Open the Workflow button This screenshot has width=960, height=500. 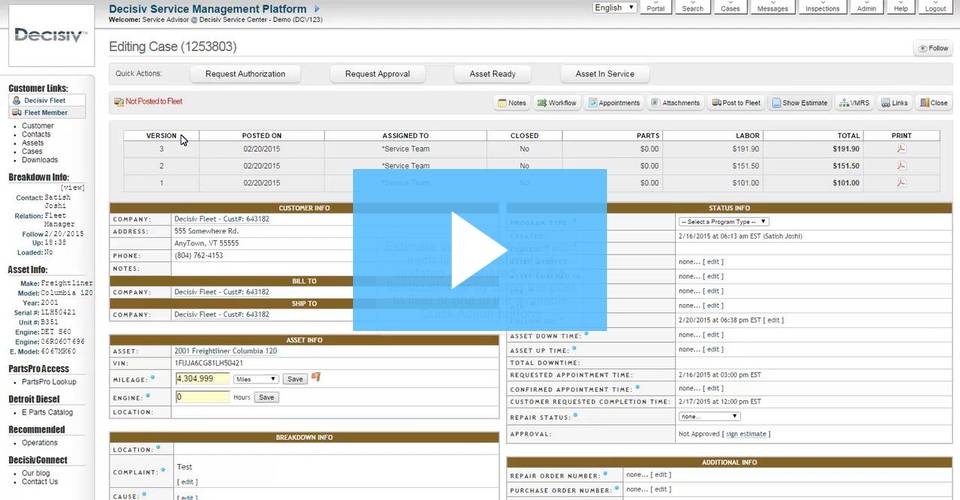557,103
